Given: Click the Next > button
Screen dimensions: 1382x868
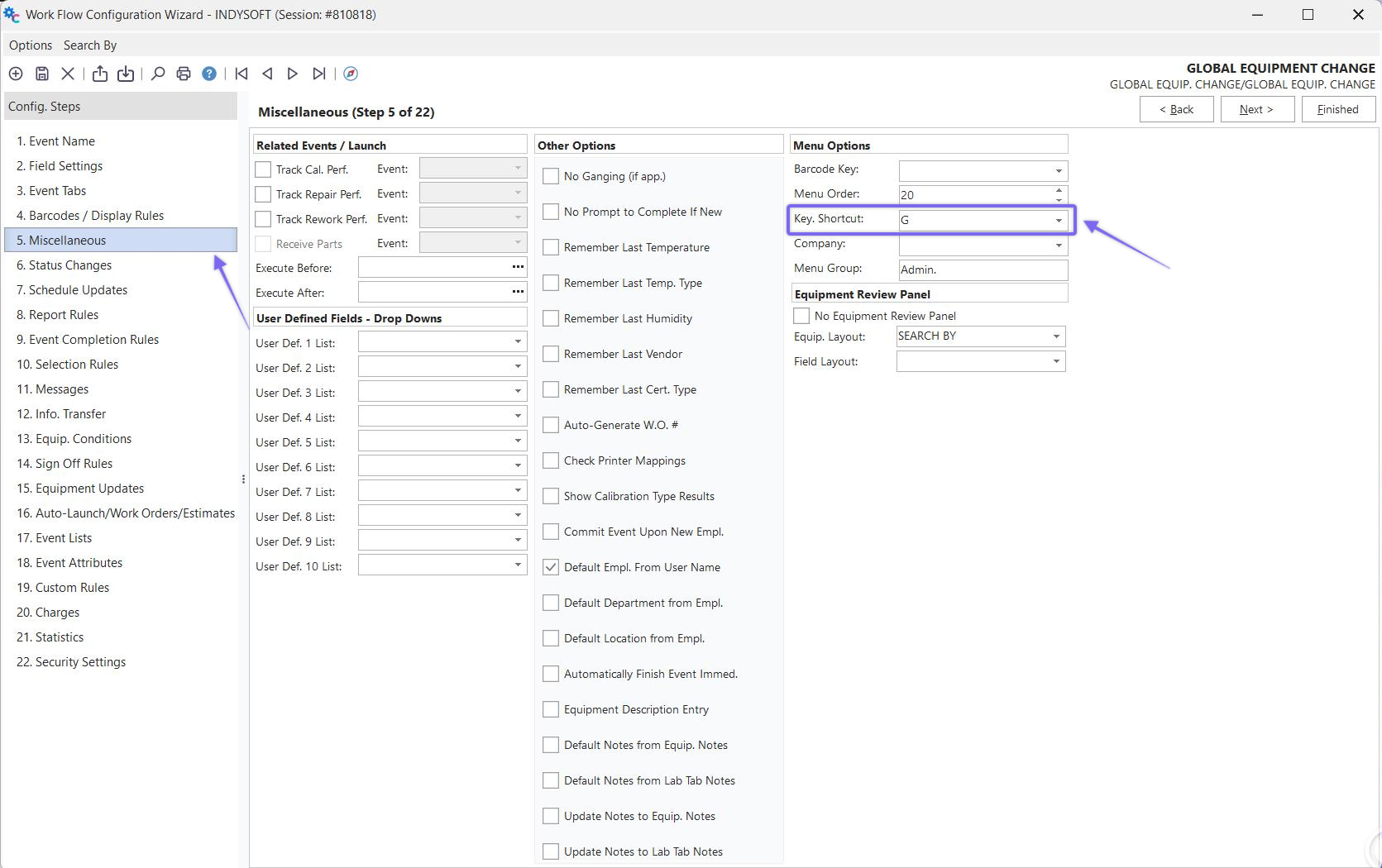Looking at the screenshot, I should point(1256,109).
